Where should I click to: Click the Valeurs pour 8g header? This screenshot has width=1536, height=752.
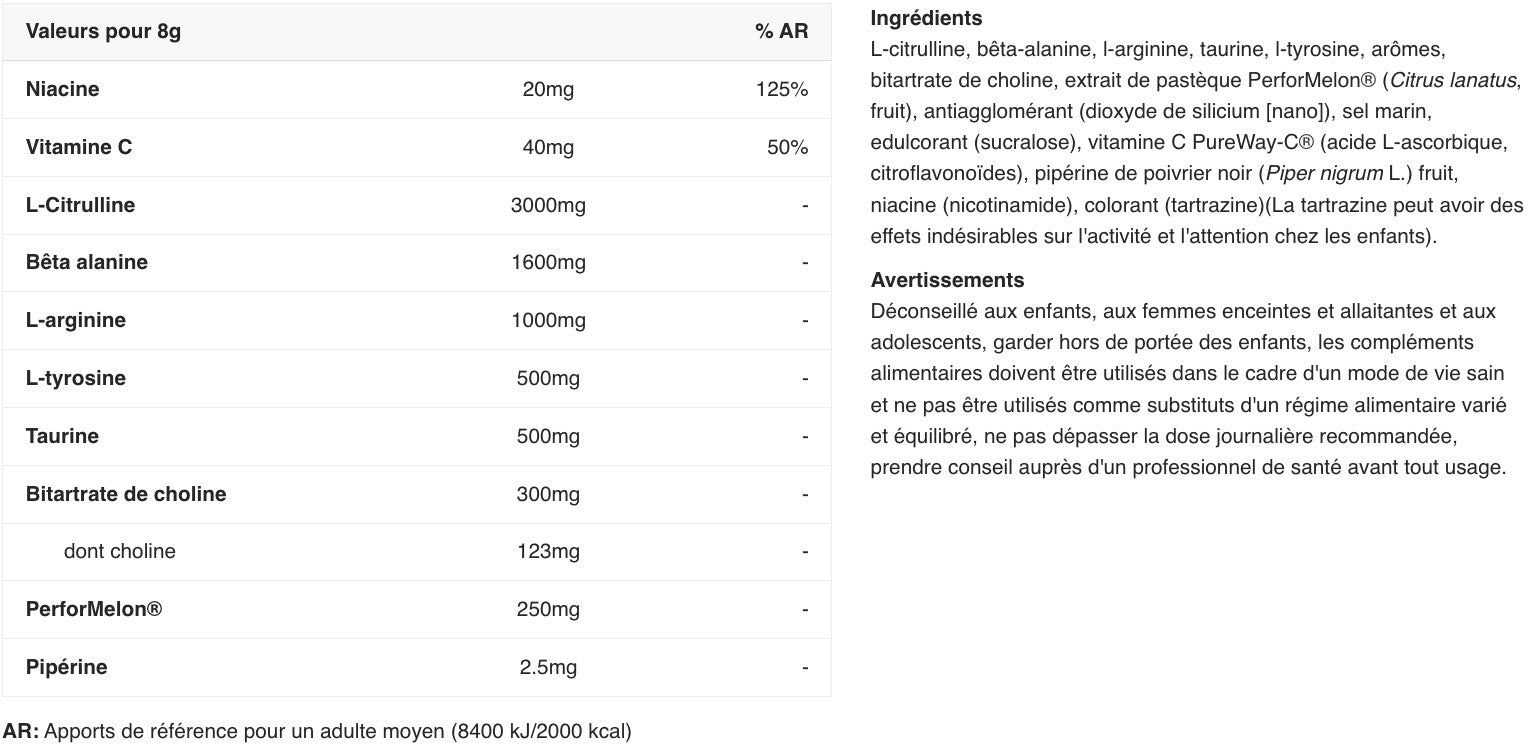103,31
